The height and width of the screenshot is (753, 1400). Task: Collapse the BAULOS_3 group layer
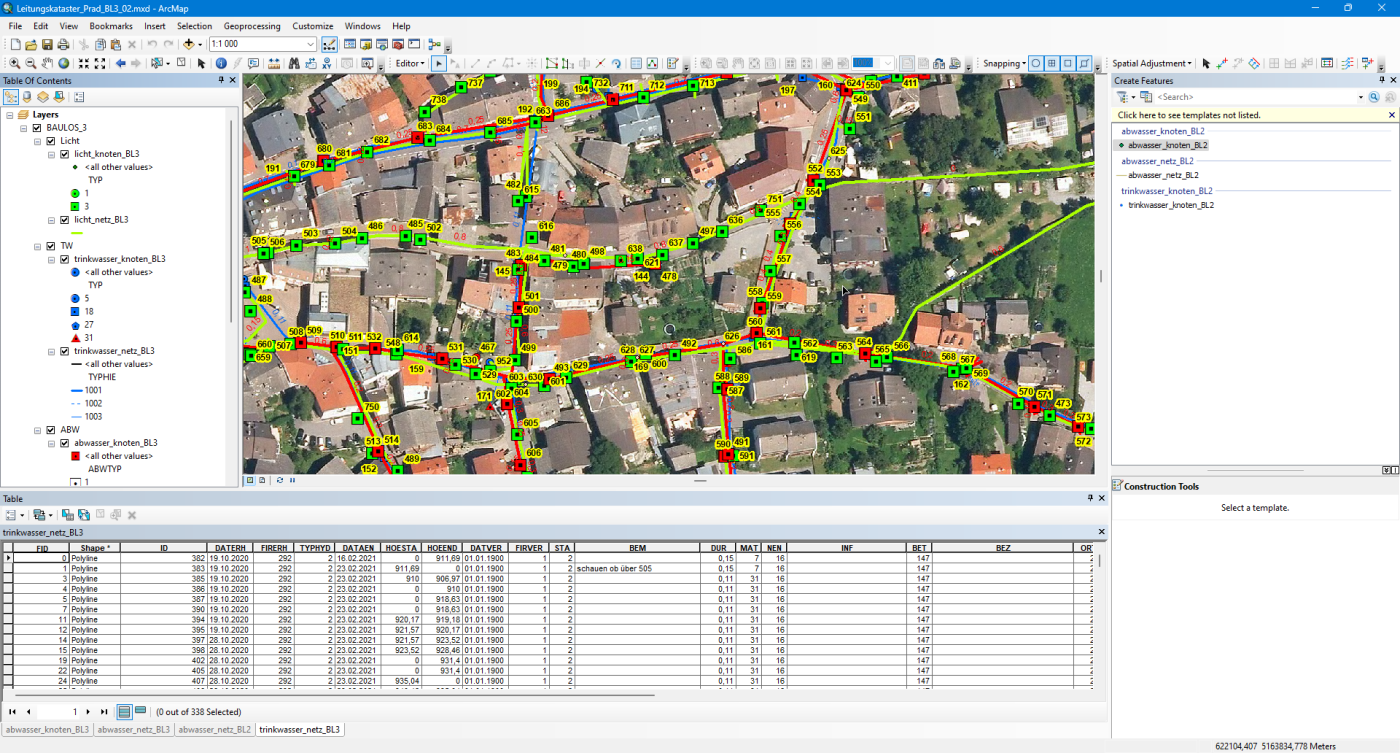tap(24, 128)
